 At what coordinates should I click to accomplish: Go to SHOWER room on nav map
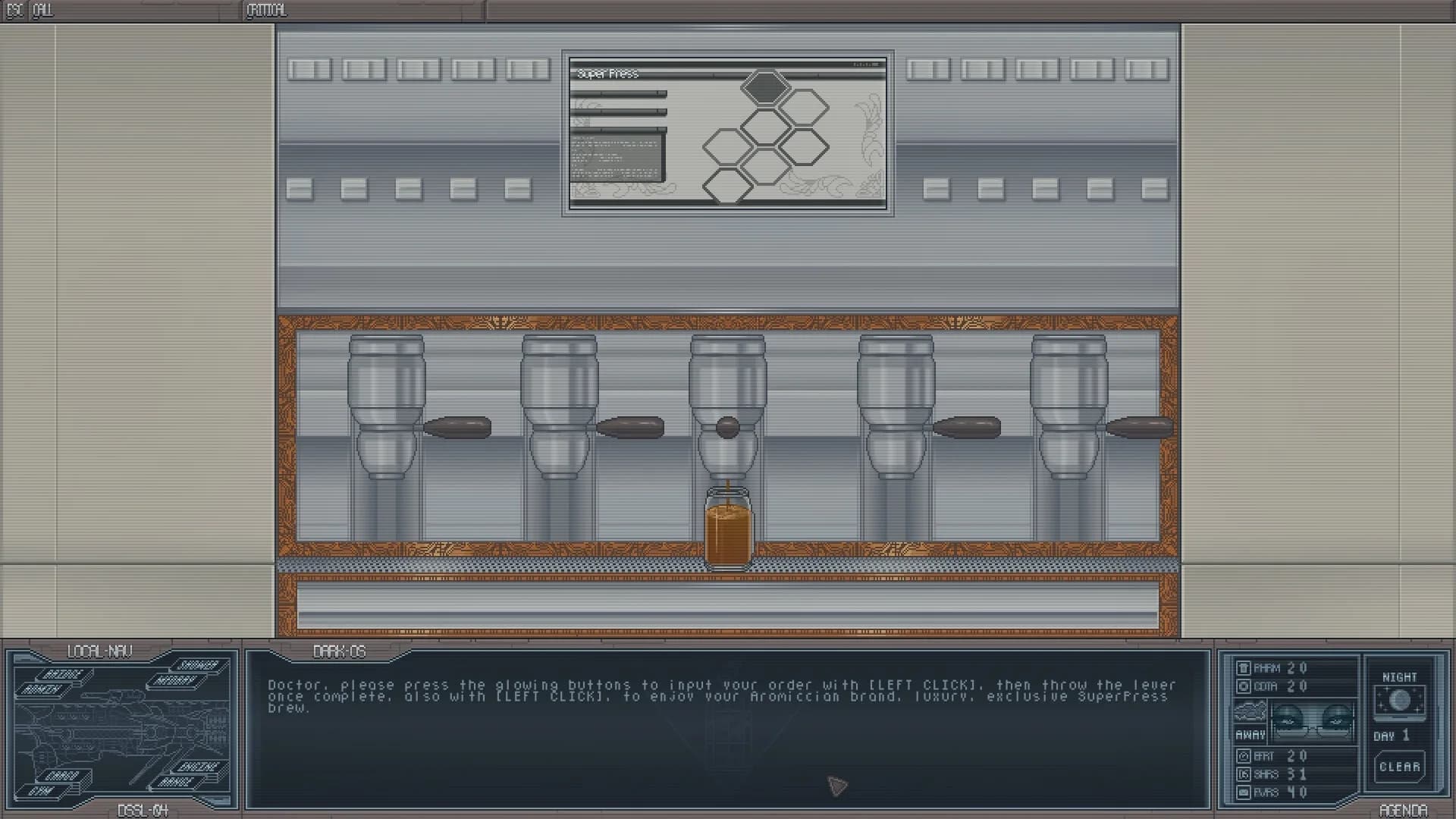tap(199, 665)
